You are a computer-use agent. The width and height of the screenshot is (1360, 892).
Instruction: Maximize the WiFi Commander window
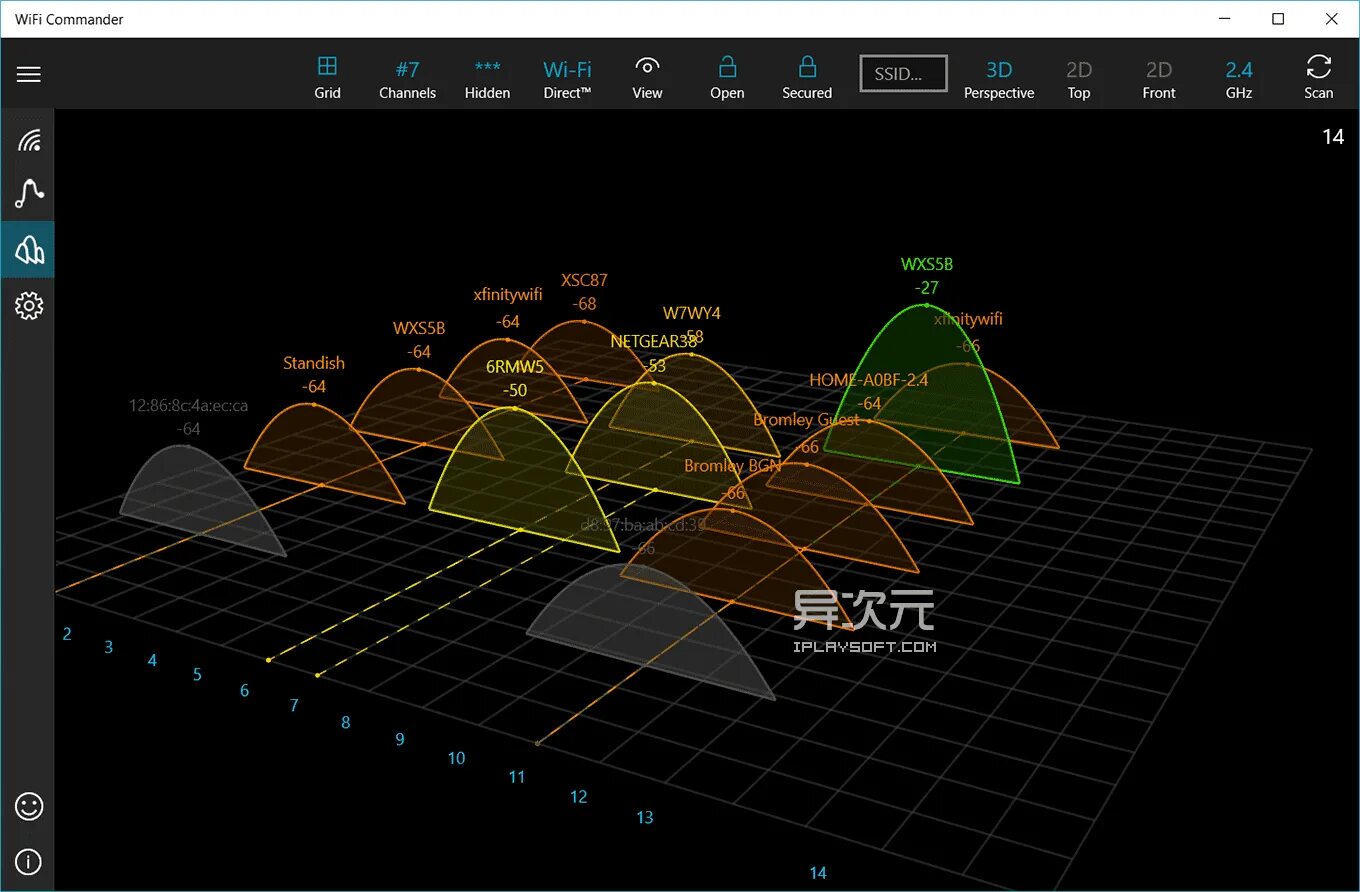(1278, 19)
